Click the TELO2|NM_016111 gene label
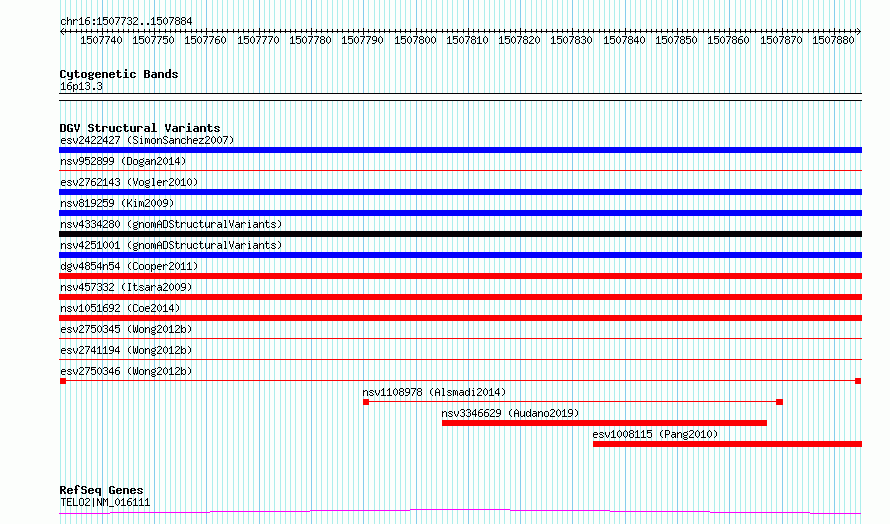 105,502
